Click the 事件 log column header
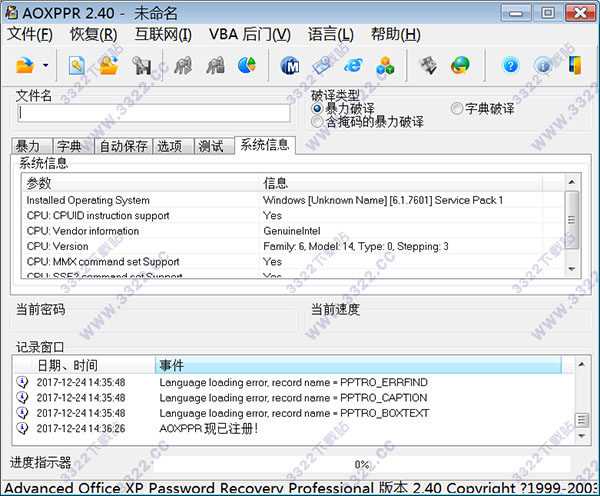Image resolution: width=600 pixels, height=496 pixels. tap(358, 365)
